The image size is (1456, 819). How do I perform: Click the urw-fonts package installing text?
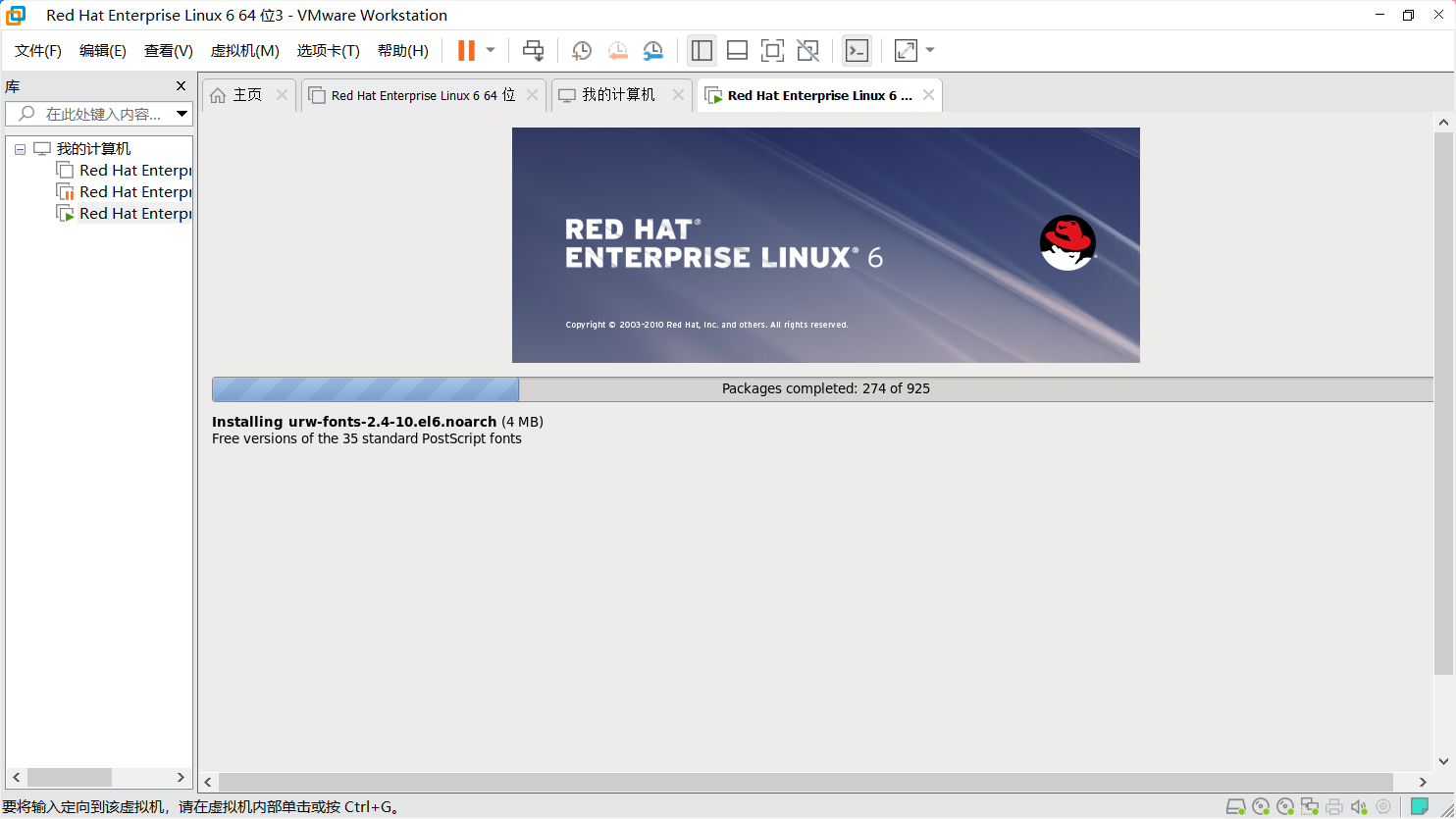click(x=378, y=422)
